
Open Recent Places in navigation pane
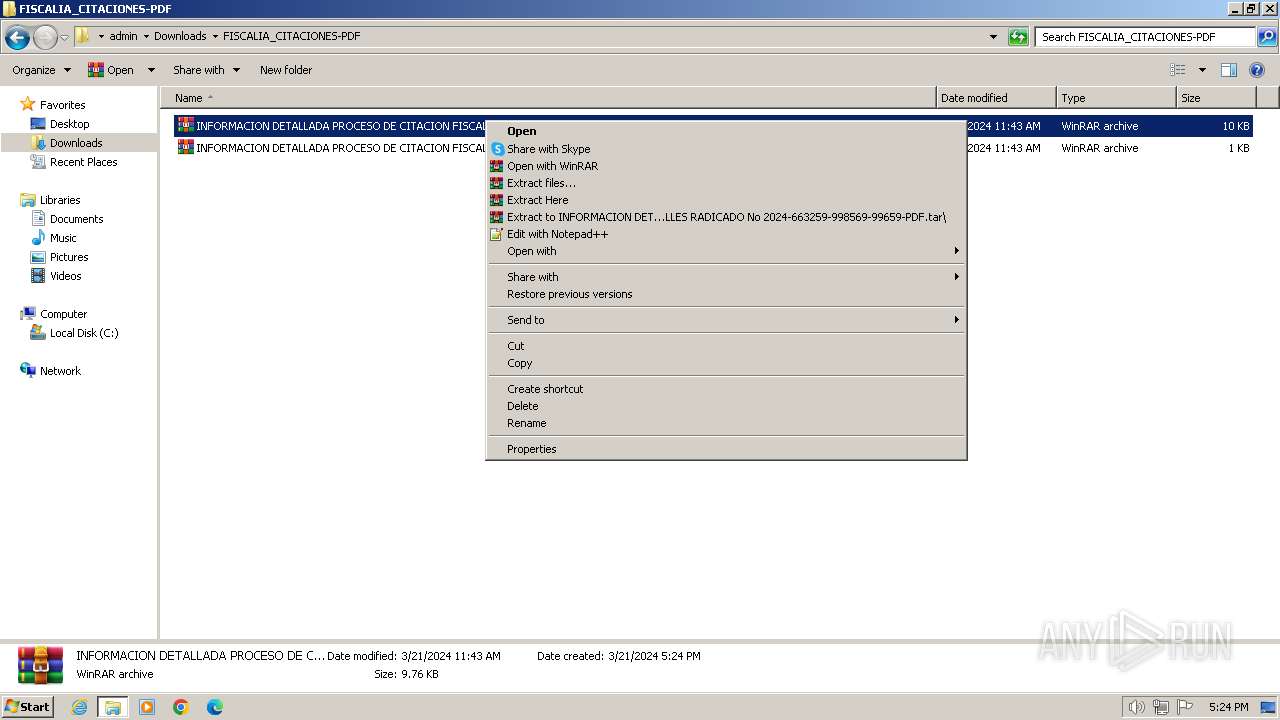[83, 162]
